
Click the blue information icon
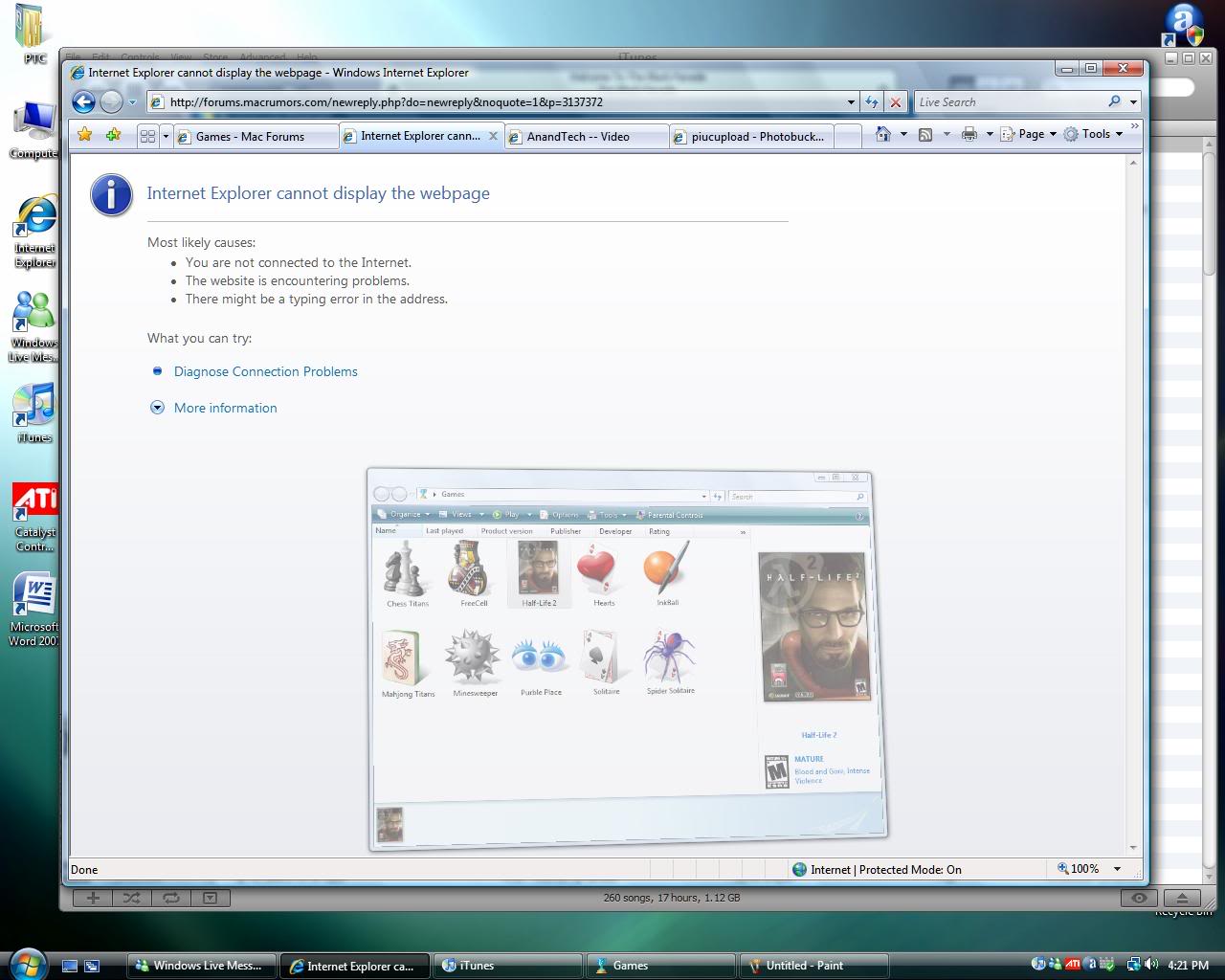pos(111,195)
